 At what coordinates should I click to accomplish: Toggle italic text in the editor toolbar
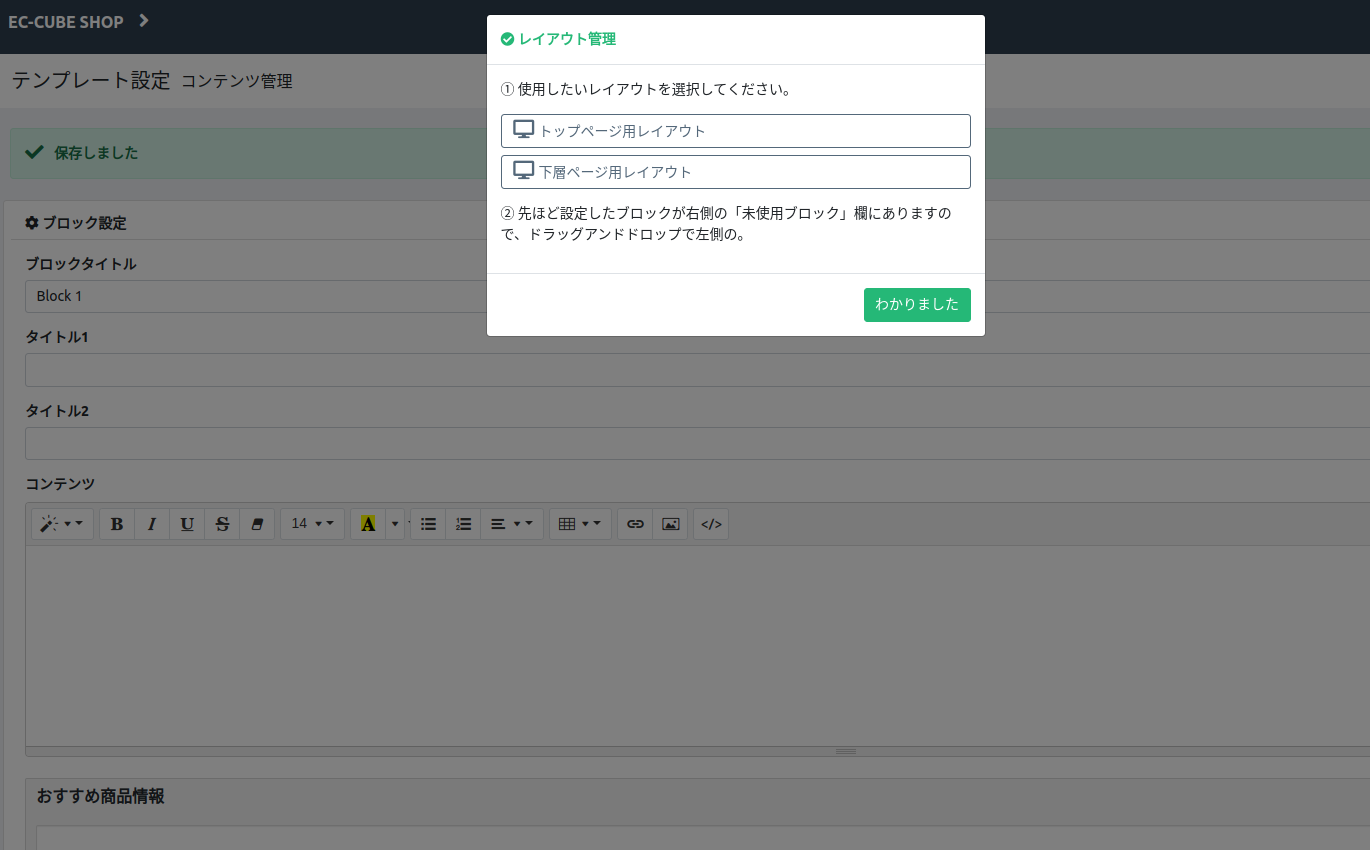click(152, 524)
